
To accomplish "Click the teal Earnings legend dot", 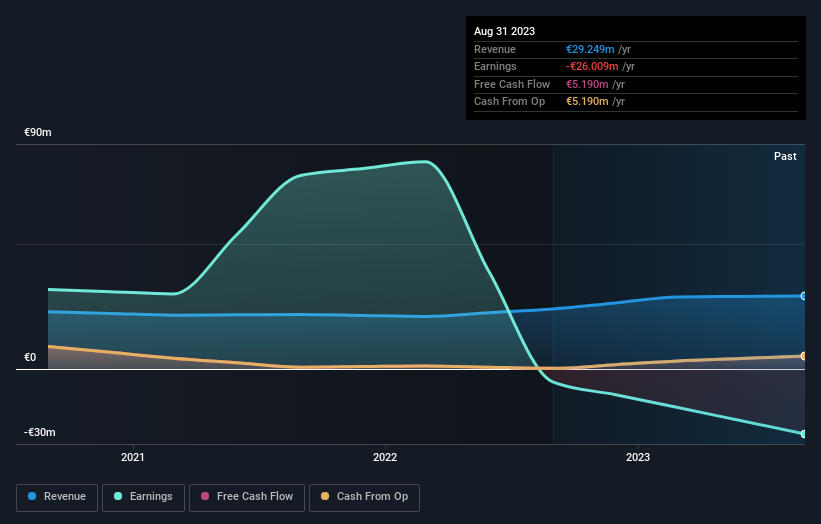I will click(118, 496).
